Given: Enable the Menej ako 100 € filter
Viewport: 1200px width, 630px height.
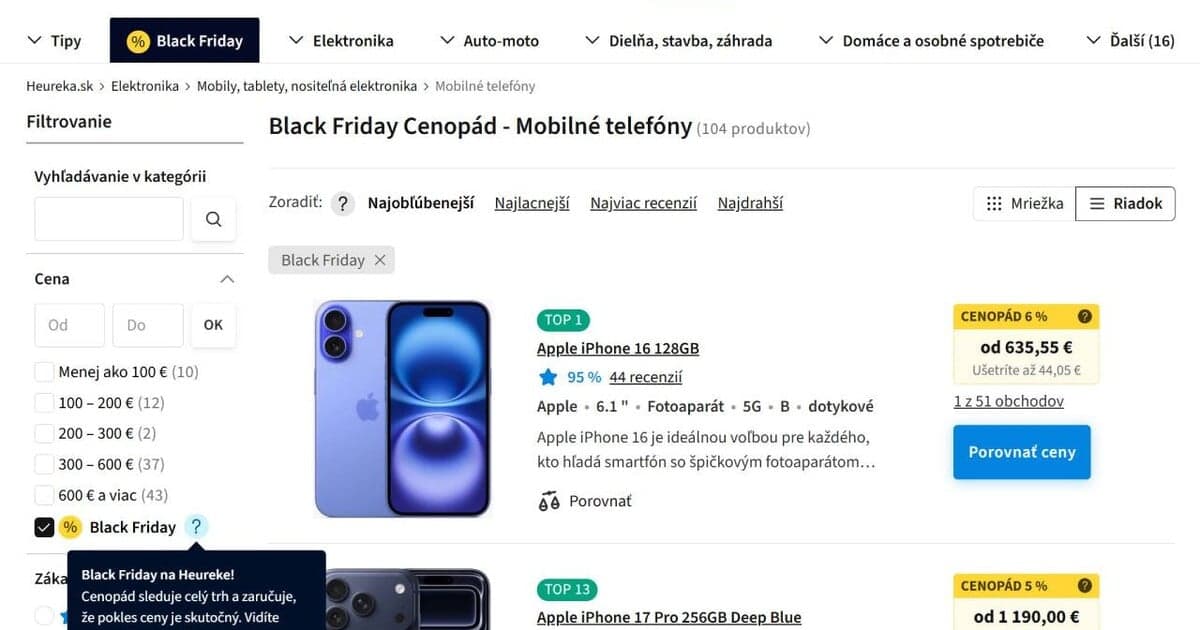Looking at the screenshot, I should (44, 371).
